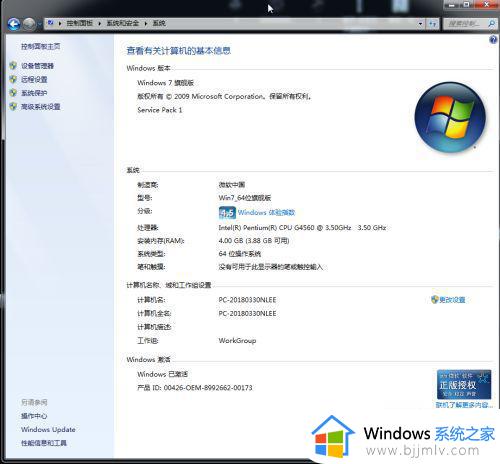Viewport: 500px width, 464px height.
Task: Open 系统保护 from the sidebar
Action: 34,93
